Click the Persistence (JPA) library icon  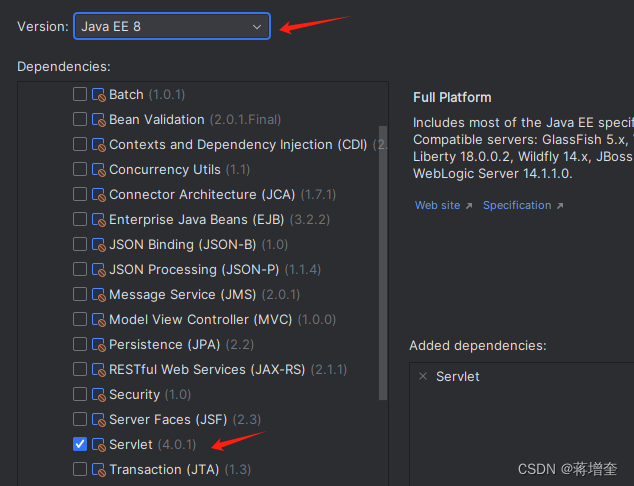pyautogui.click(x=99, y=345)
